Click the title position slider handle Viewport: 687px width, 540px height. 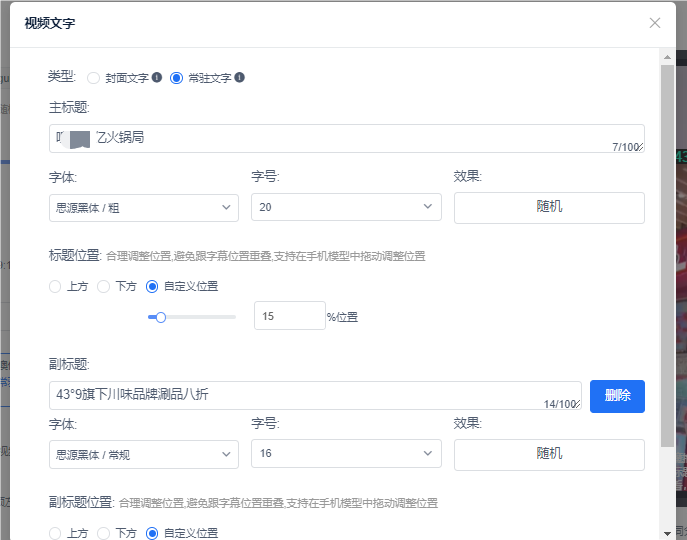[160, 317]
